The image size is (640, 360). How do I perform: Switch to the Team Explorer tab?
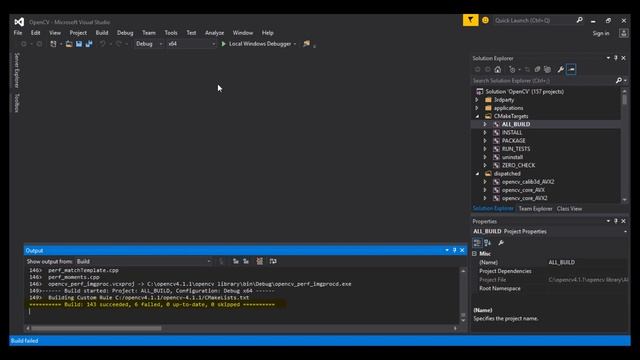(x=535, y=209)
